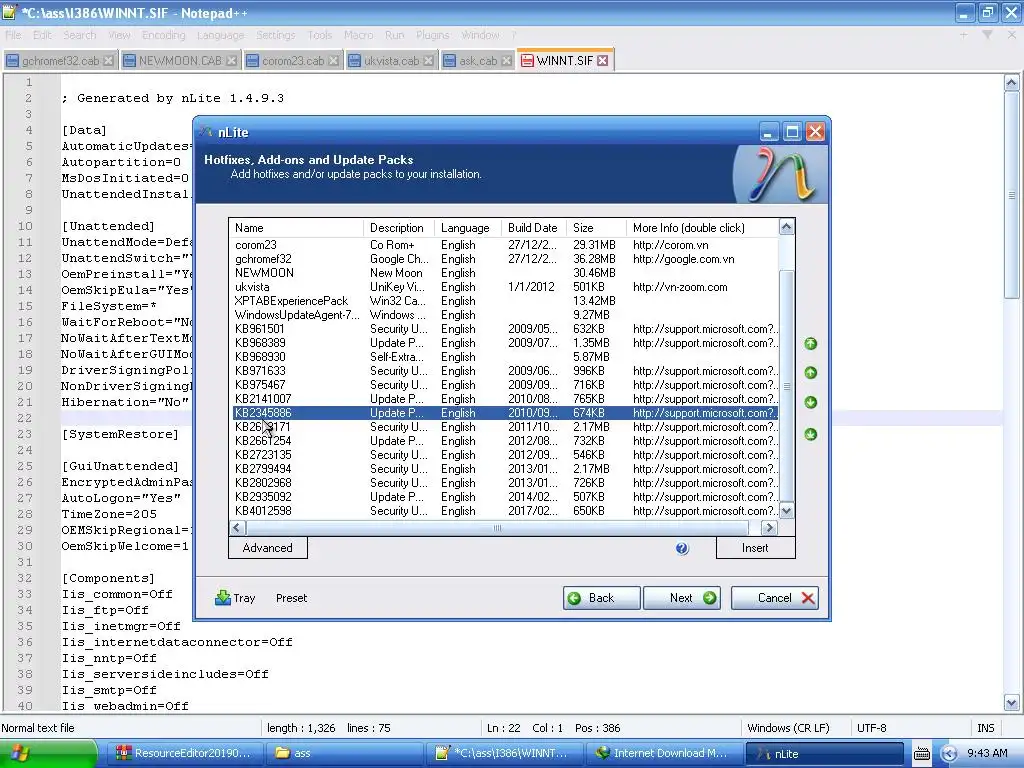1024x768 pixels.
Task: Select the XPTABExperiencePack row
Action: pos(505,301)
